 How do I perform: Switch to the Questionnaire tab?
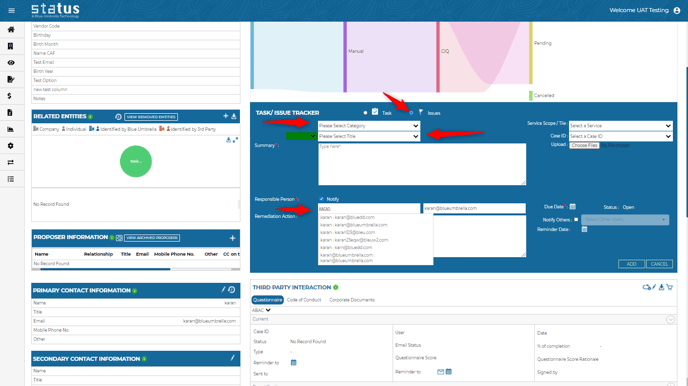pos(268,300)
